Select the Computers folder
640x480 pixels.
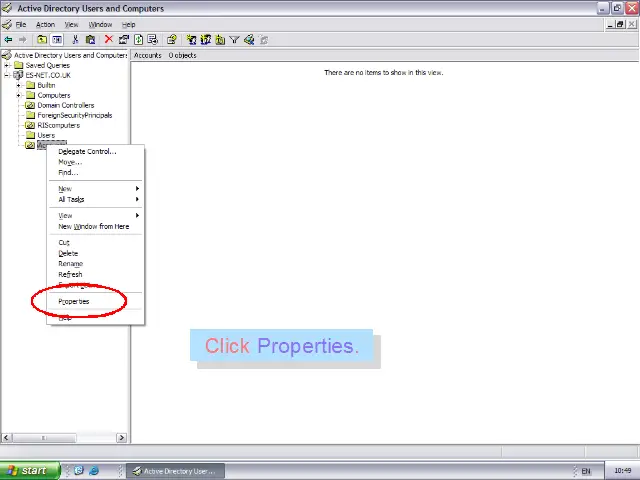(54, 95)
